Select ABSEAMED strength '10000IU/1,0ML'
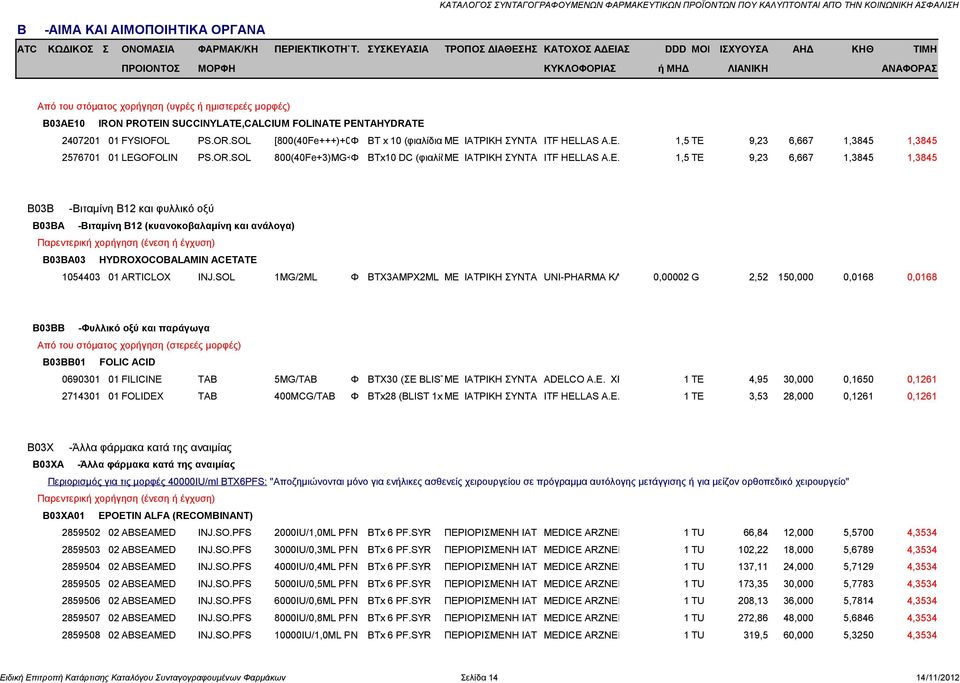Viewport: 960px width, 683px height. pyautogui.click(x=307, y=636)
